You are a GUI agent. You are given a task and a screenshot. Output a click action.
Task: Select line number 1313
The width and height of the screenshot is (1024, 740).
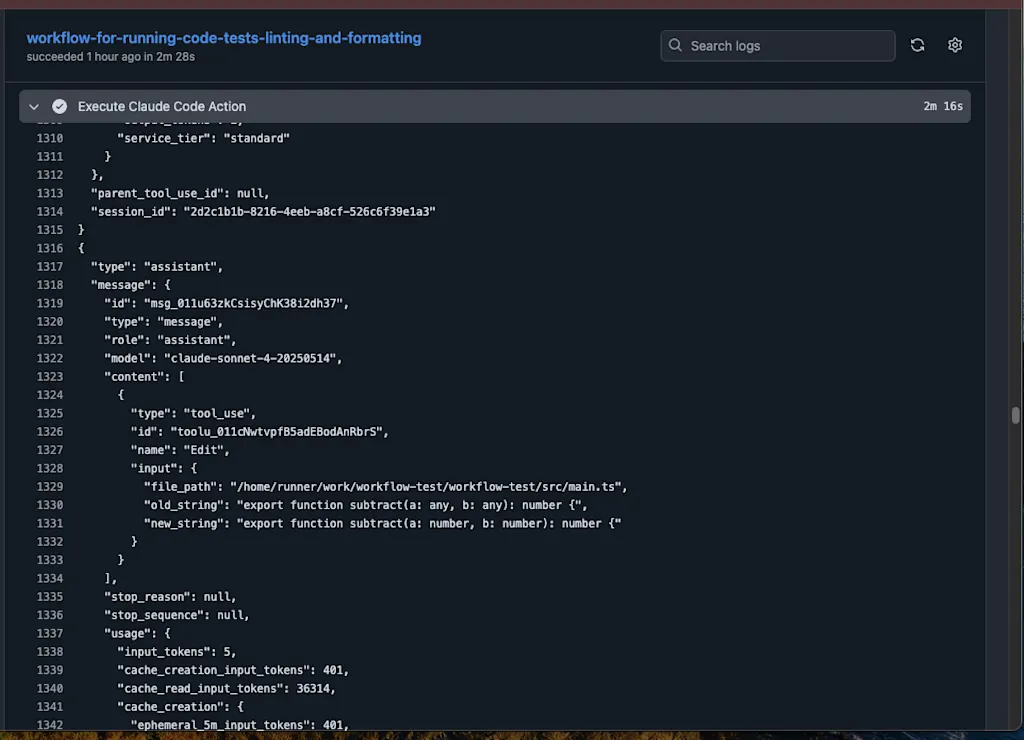click(x=50, y=193)
